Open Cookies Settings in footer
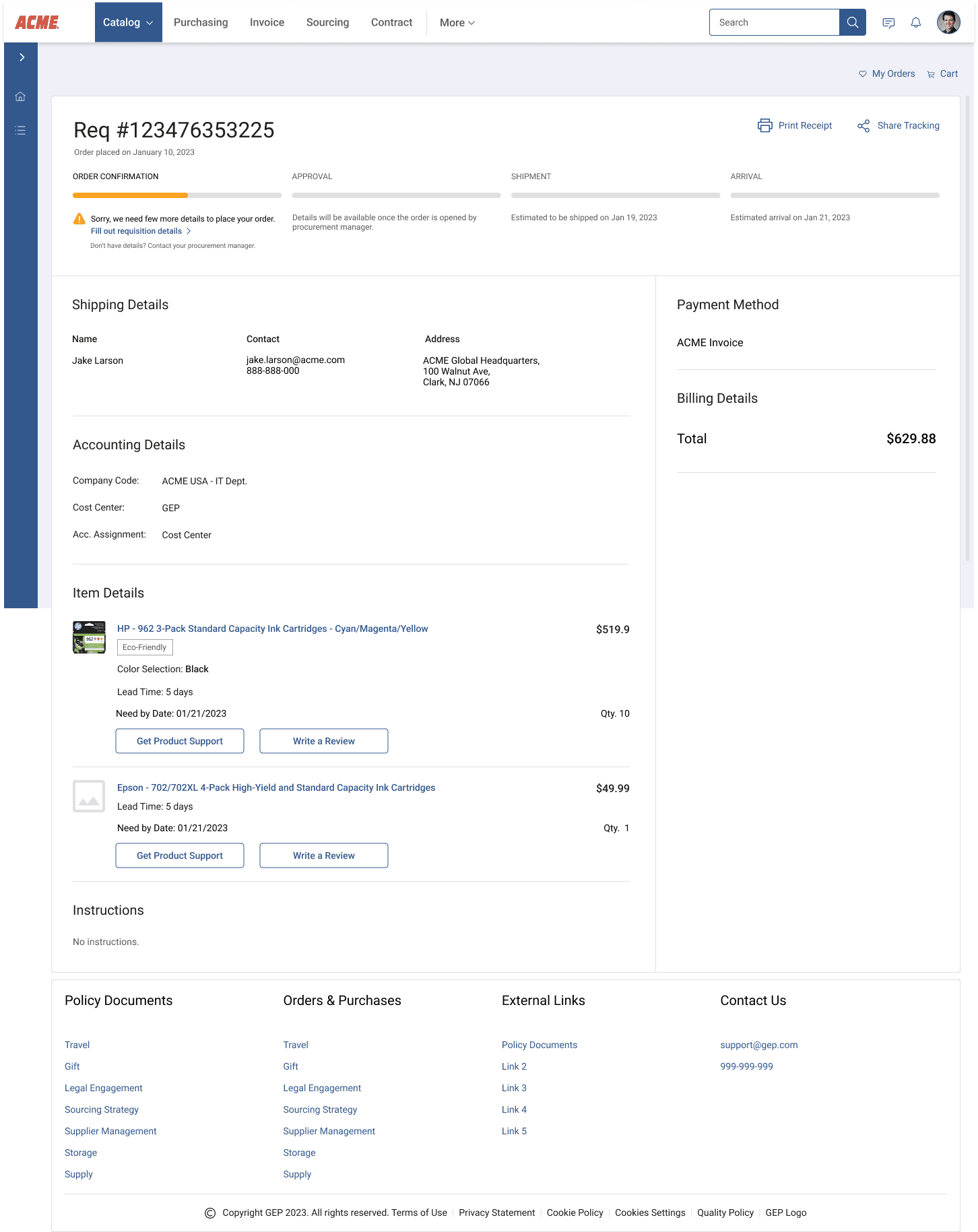Image resolution: width=978 pixels, height=1232 pixels. pyautogui.click(x=650, y=1212)
